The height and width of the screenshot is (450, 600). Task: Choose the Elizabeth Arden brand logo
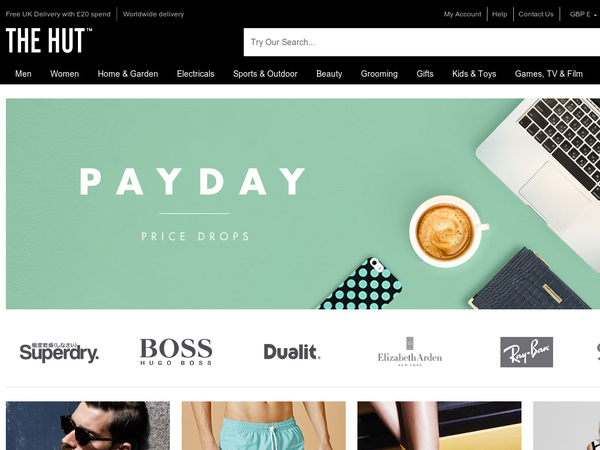[x=410, y=352]
